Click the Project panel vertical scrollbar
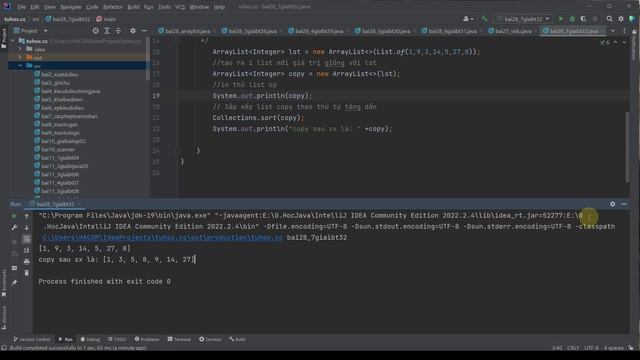The height and width of the screenshot is (360, 640). (x=148, y=59)
